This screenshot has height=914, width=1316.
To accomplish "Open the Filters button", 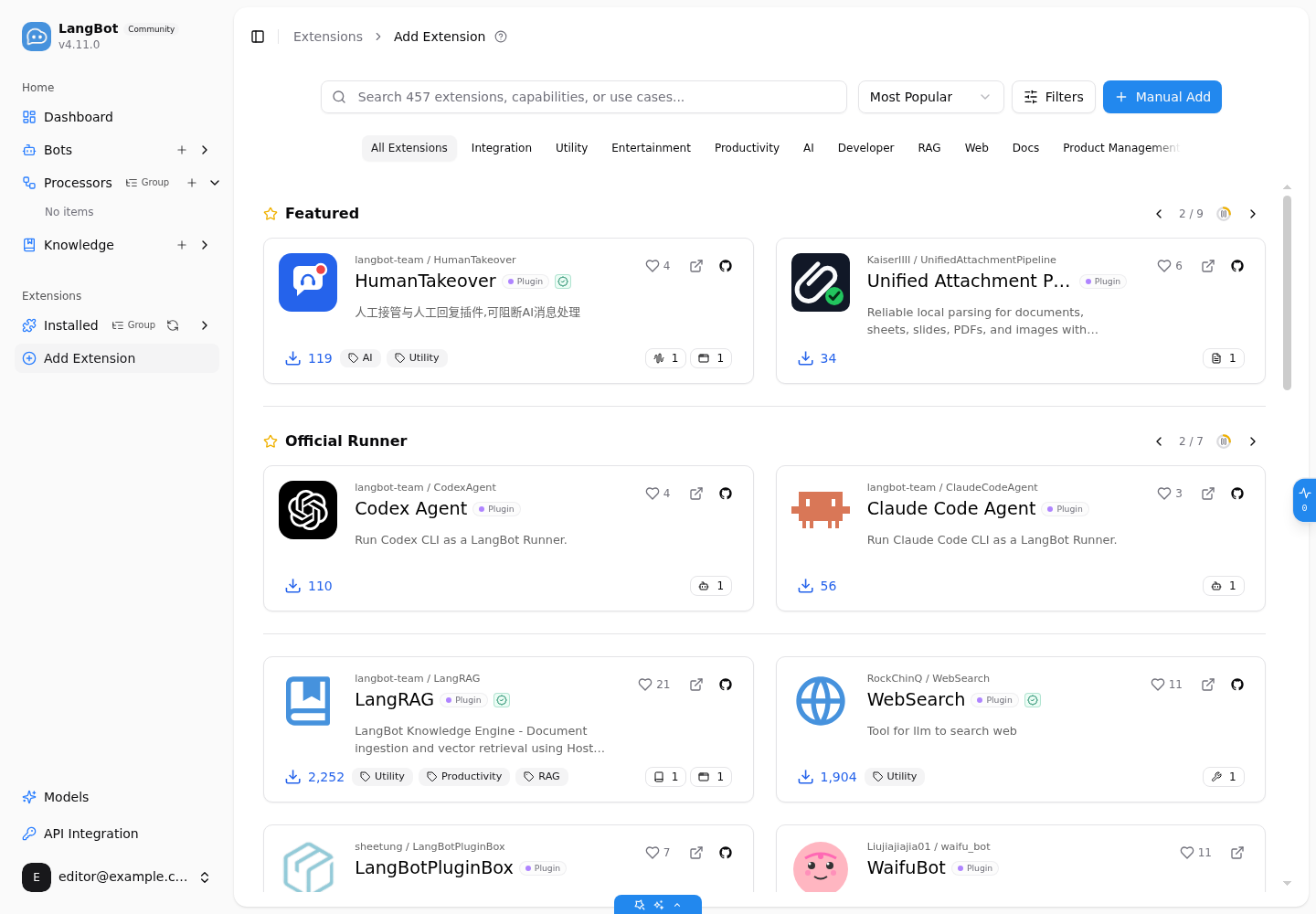I will click(x=1053, y=97).
